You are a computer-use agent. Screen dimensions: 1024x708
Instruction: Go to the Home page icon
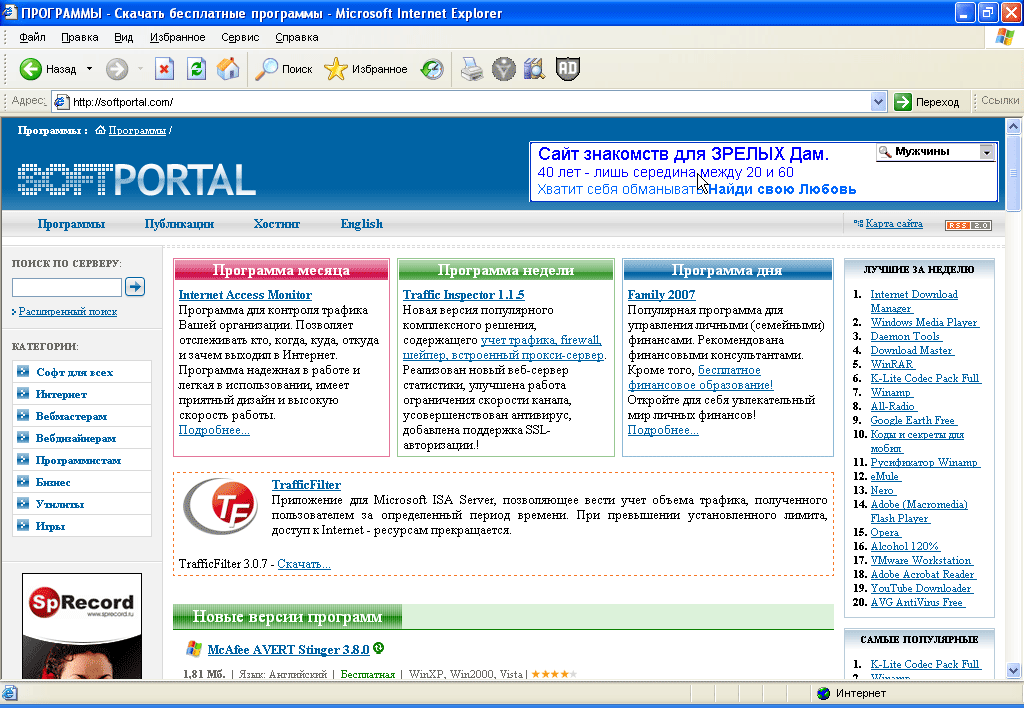click(x=228, y=69)
